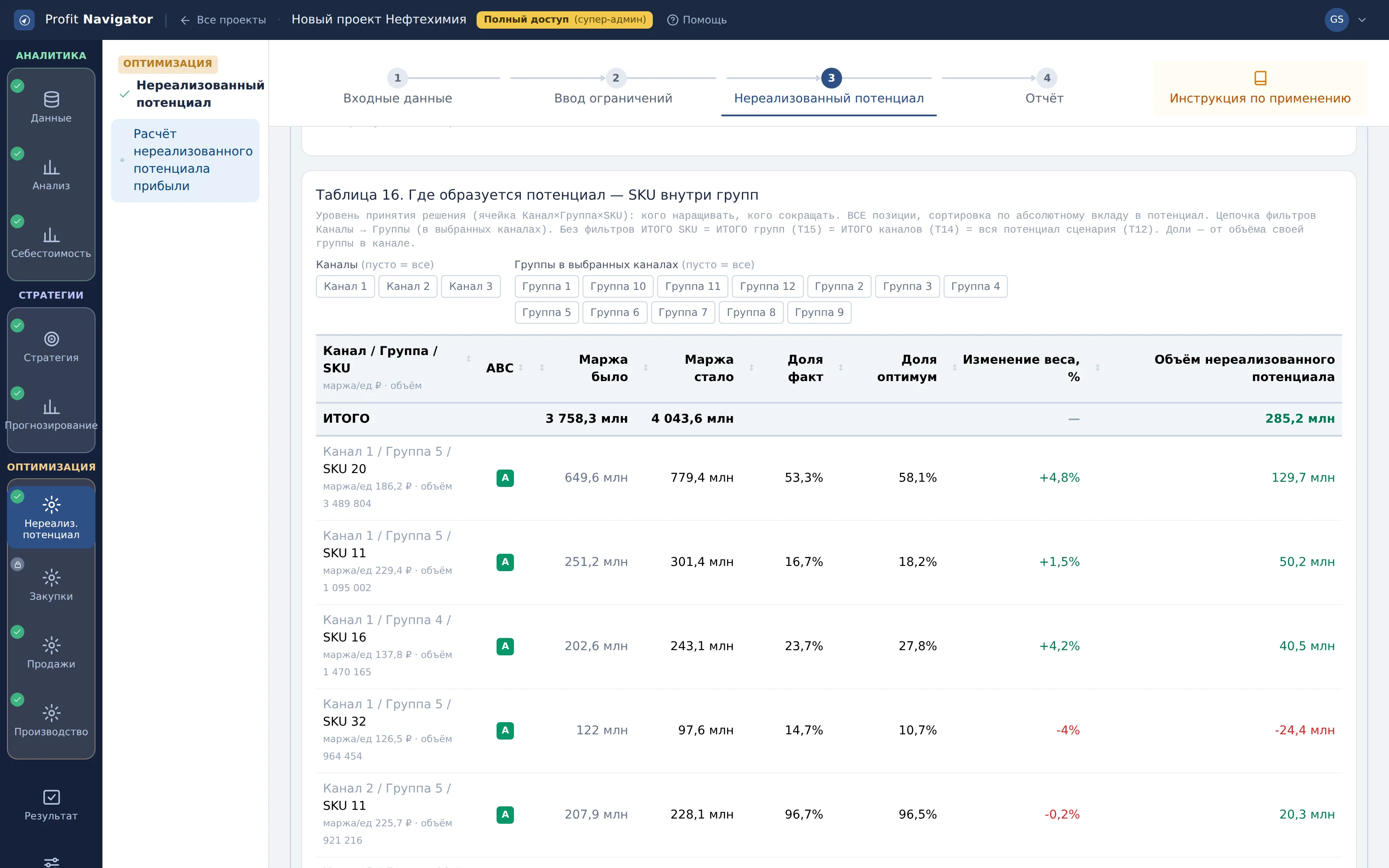
Task: Open the Стратегия sidebar item
Action: click(x=51, y=347)
